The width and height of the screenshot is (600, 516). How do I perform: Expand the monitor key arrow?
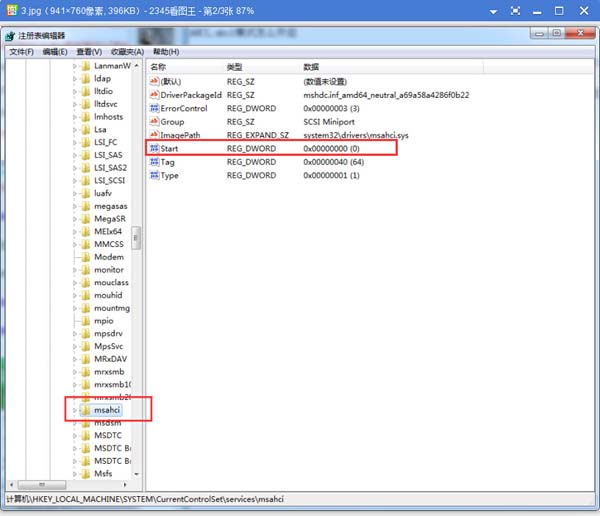(x=75, y=270)
